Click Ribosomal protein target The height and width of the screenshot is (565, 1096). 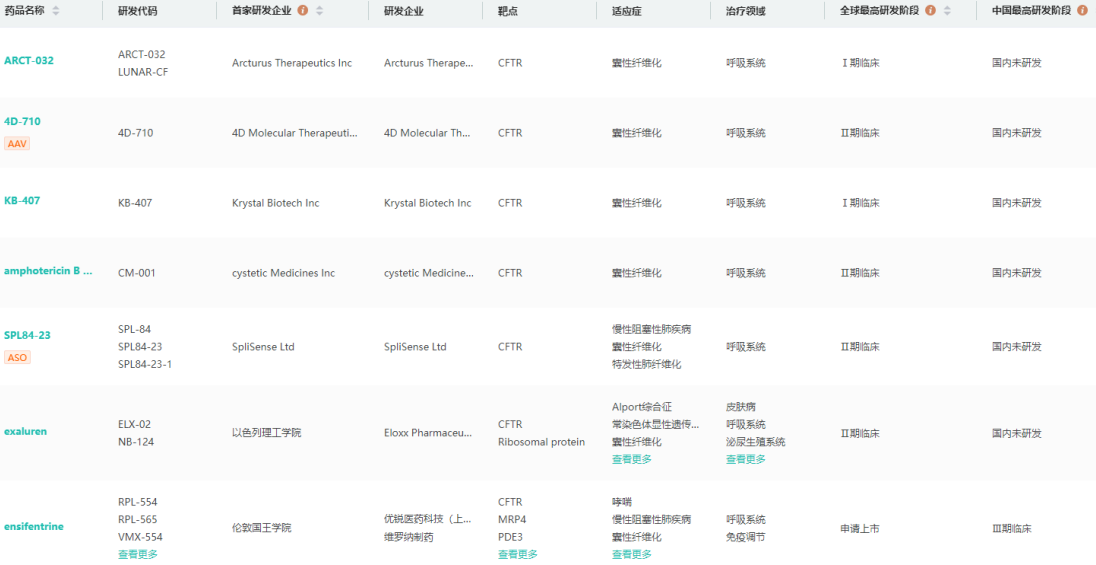point(541,442)
